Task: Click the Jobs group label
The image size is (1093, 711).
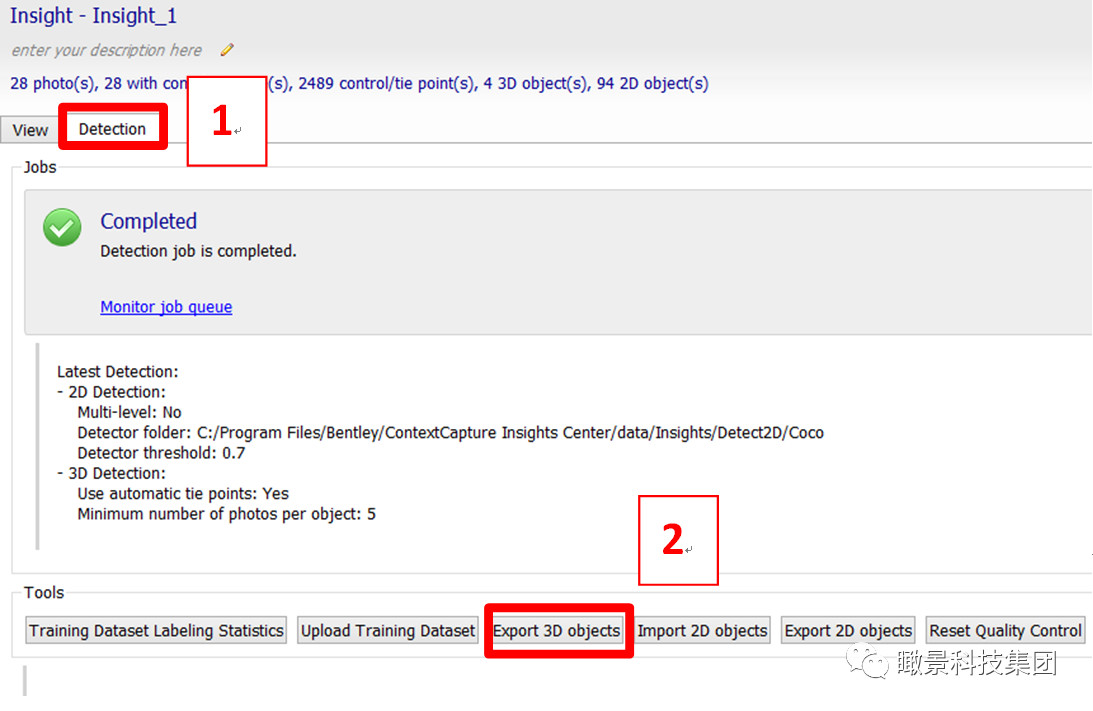Action: tap(40, 167)
